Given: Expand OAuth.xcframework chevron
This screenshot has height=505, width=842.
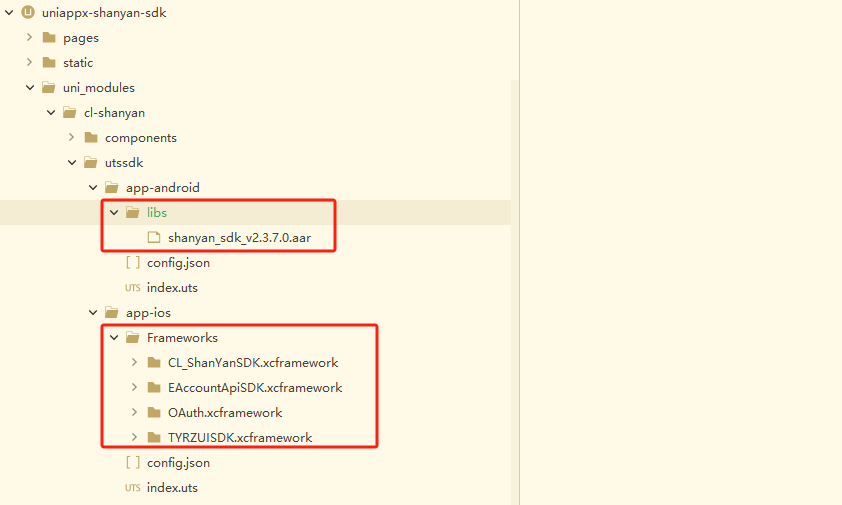Looking at the screenshot, I should pyautogui.click(x=134, y=412).
